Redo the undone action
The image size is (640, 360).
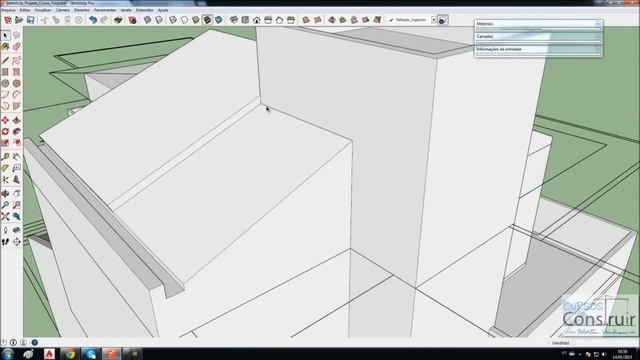104,20
